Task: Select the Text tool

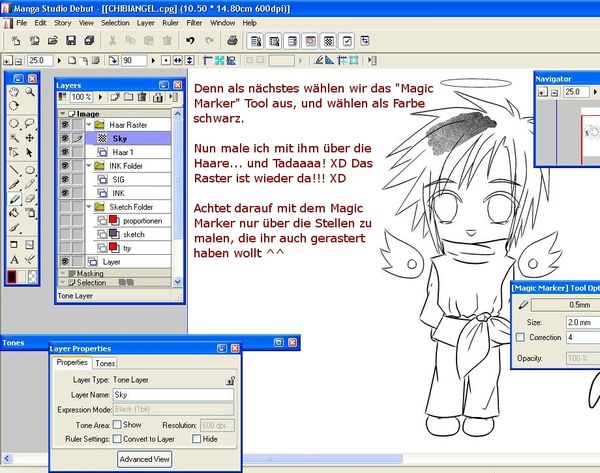Action: [x=14, y=260]
